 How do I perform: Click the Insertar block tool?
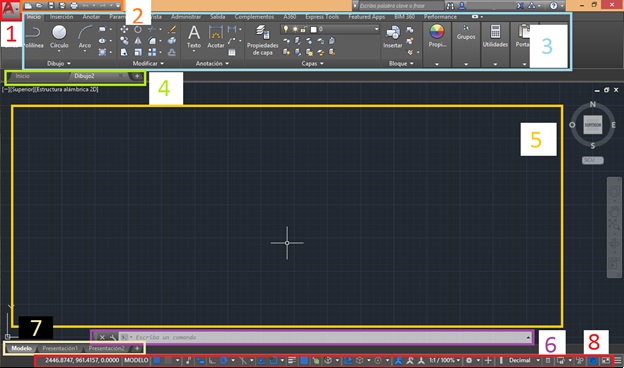[393, 37]
